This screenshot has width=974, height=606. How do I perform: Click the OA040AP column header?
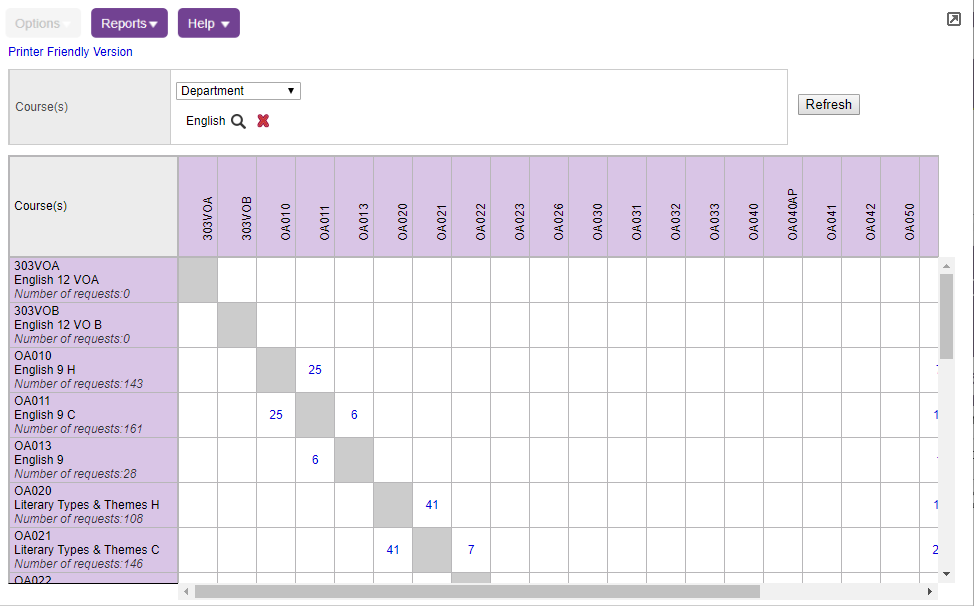pyautogui.click(x=792, y=214)
